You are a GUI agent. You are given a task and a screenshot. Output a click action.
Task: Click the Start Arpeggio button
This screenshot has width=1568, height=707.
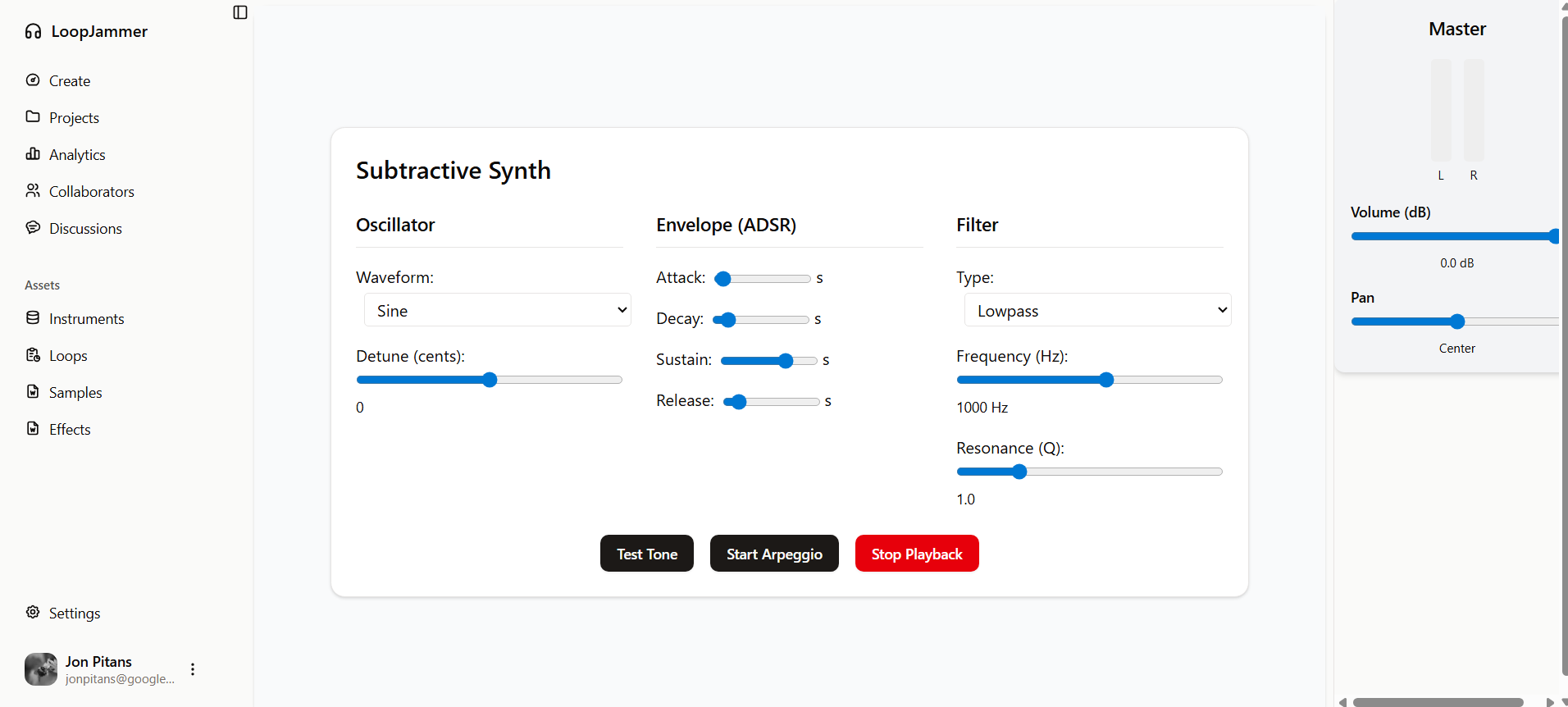(x=774, y=554)
